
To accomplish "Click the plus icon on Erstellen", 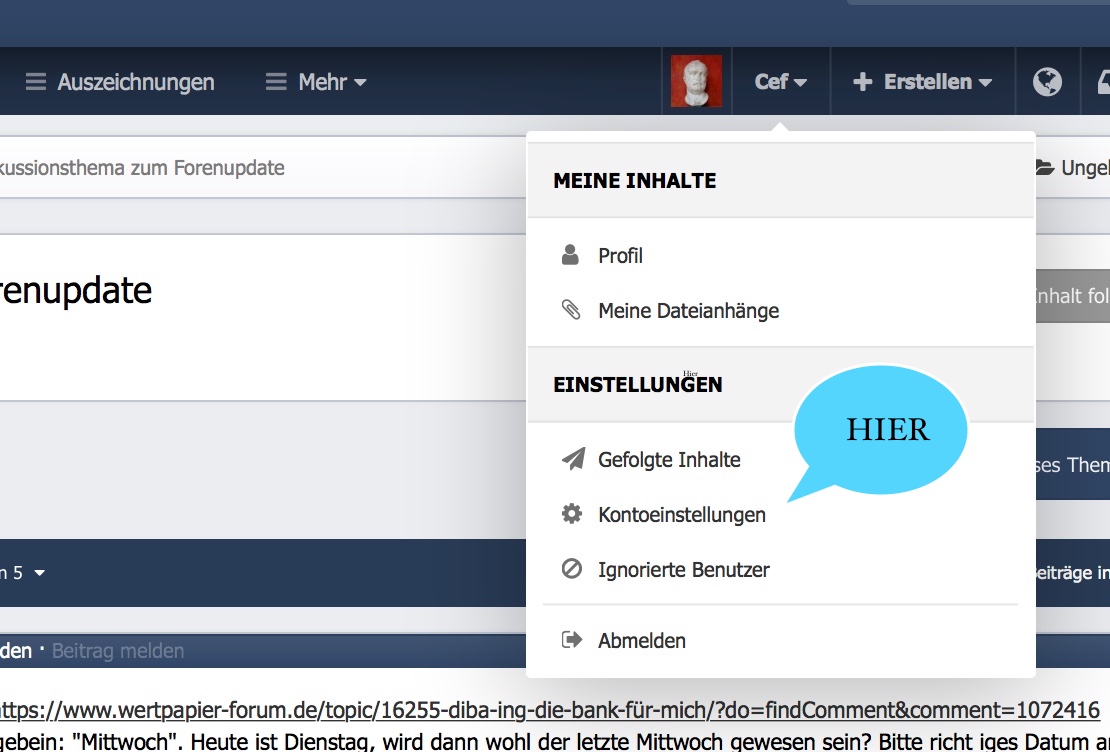I will 862,82.
